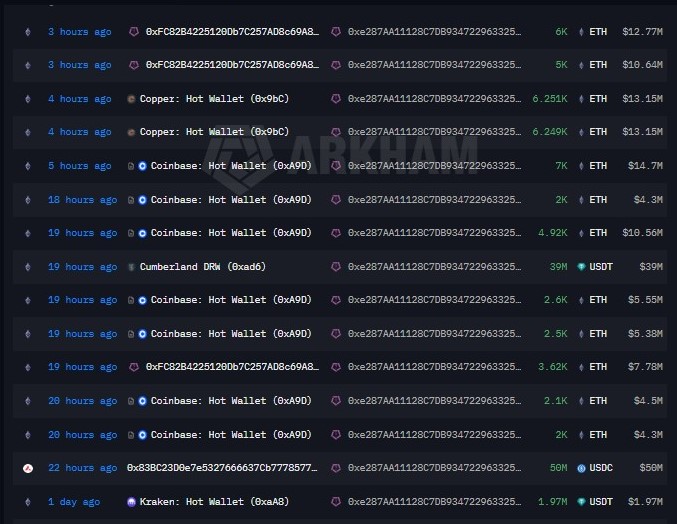Open '5 hours ago' transaction timestamp
The height and width of the screenshot is (524, 677).
tap(79, 166)
